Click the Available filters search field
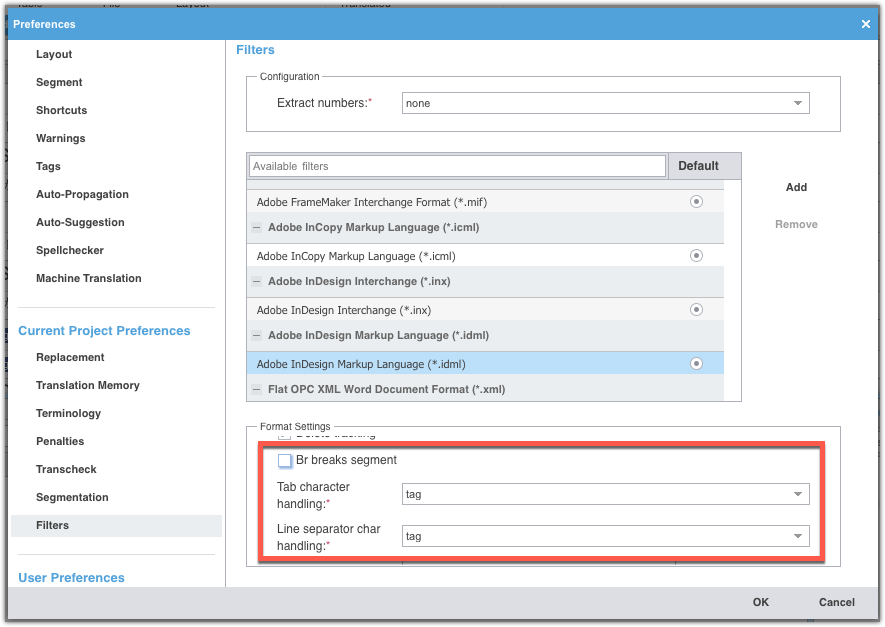The width and height of the screenshot is (885, 627). [x=457, y=166]
